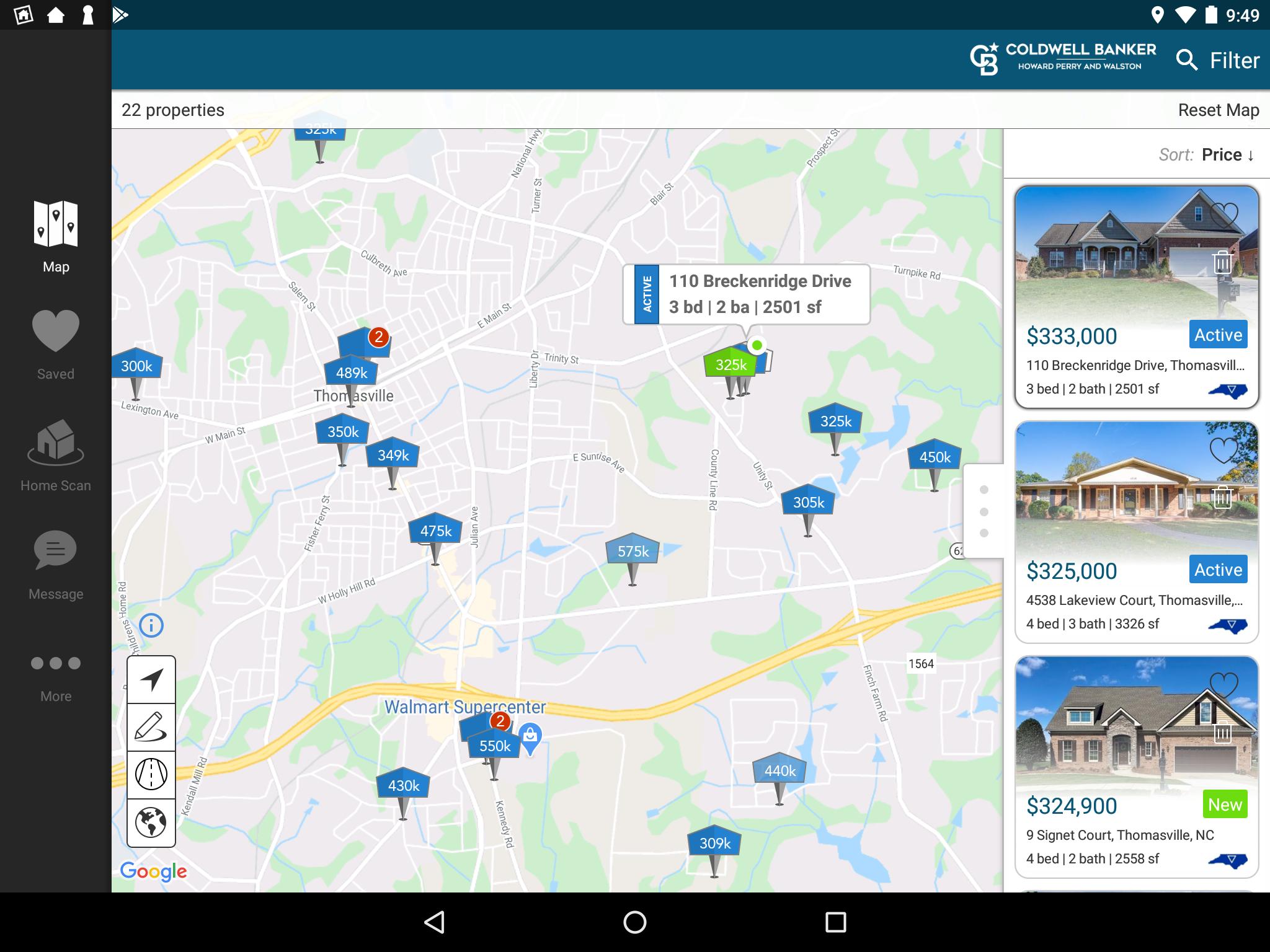Viewport: 1270px width, 952px height.
Task: Select the 450k map pin
Action: click(x=935, y=457)
